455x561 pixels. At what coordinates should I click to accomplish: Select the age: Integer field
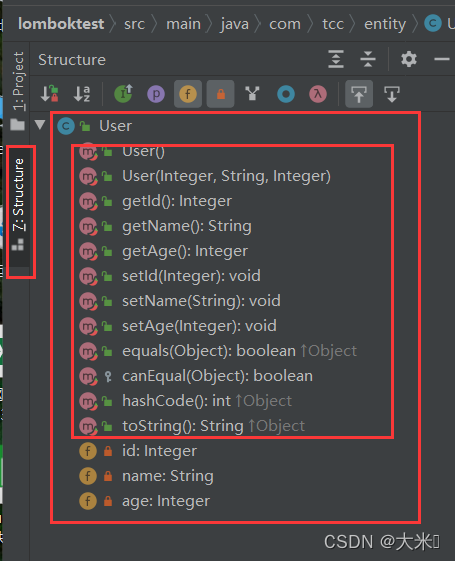pyautogui.click(x=166, y=501)
